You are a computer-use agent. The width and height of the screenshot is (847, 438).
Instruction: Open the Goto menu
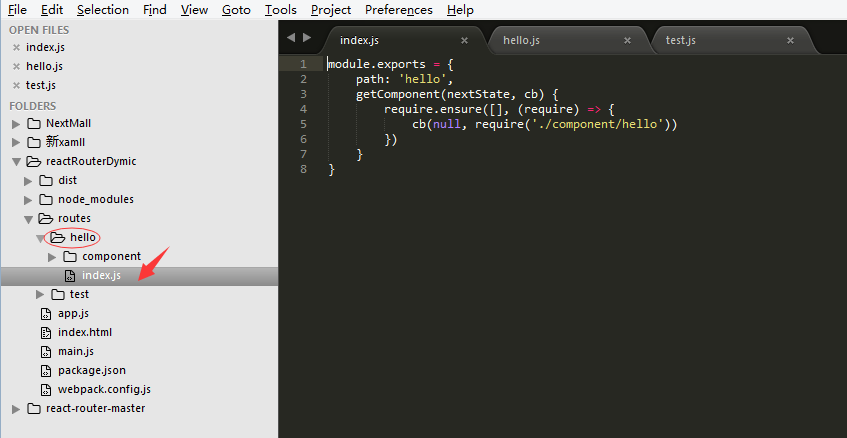point(236,10)
